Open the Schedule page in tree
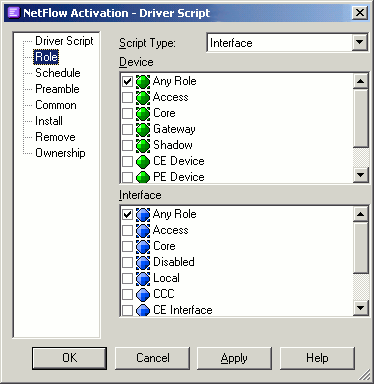 click(58, 73)
